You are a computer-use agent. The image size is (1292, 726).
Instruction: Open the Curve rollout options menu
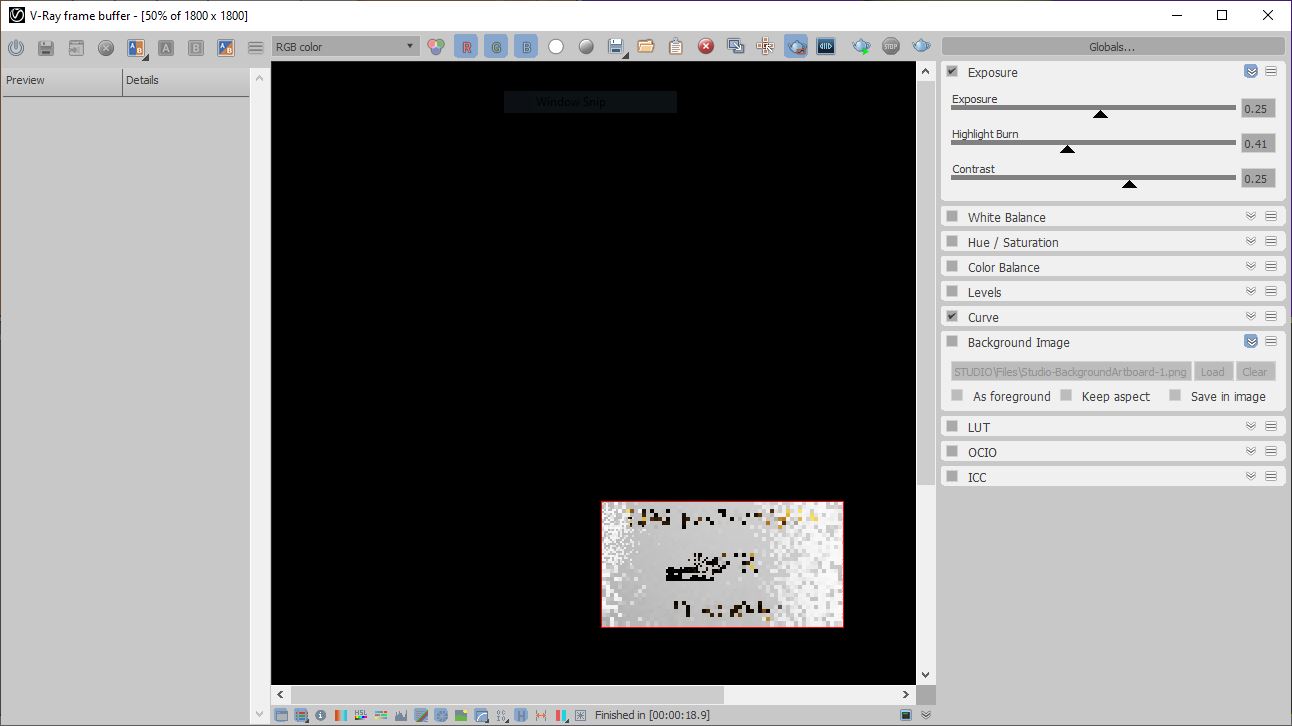[x=1271, y=317]
